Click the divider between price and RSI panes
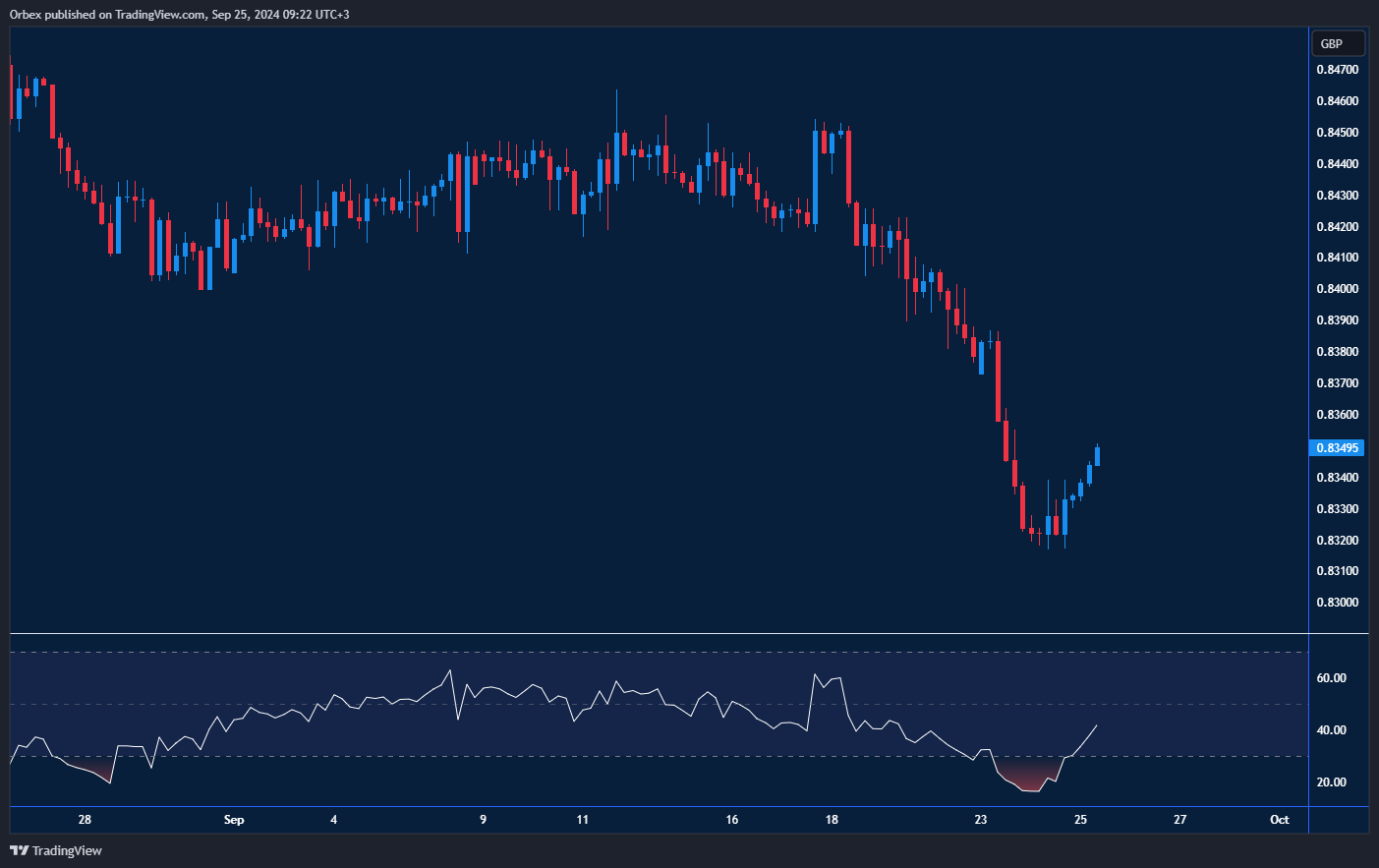Screen dimensions: 1379x868 (659, 634)
